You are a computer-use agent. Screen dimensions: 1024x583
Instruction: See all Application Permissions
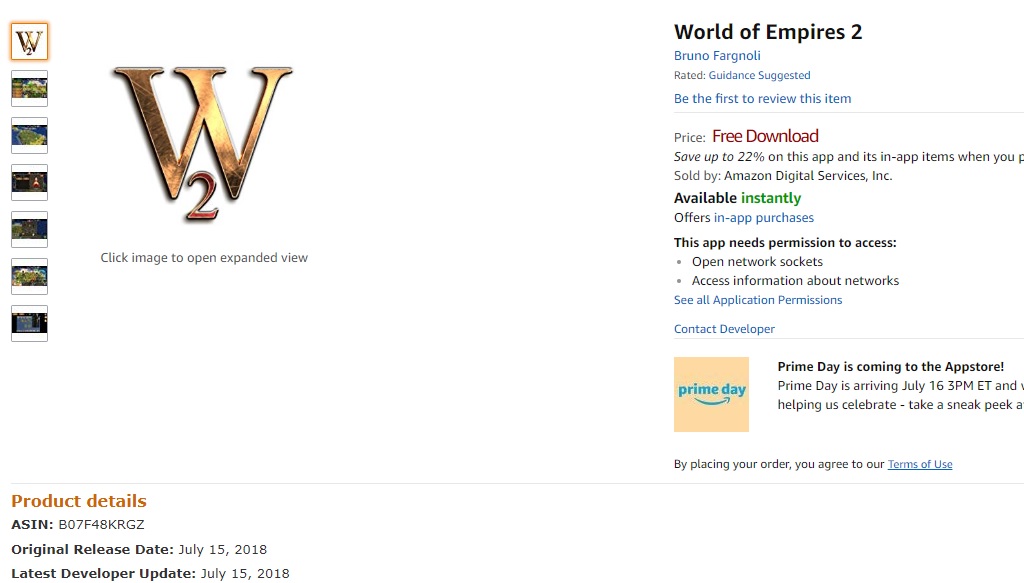click(758, 300)
